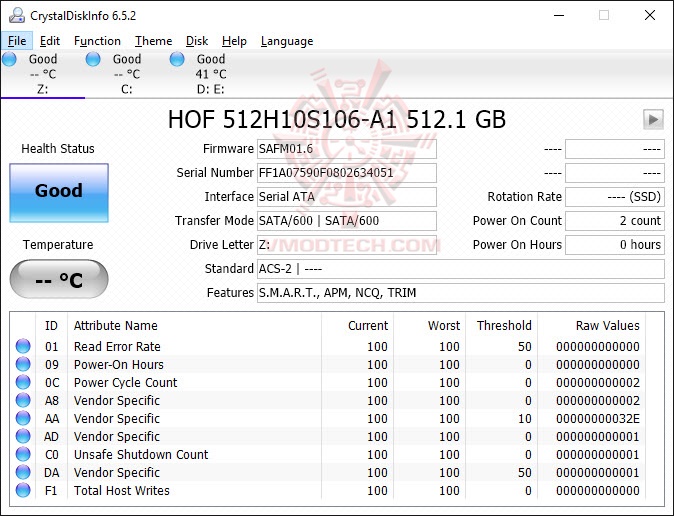674x516 pixels.
Task: Click the Attribute Name column header
Action: [x=194, y=326]
